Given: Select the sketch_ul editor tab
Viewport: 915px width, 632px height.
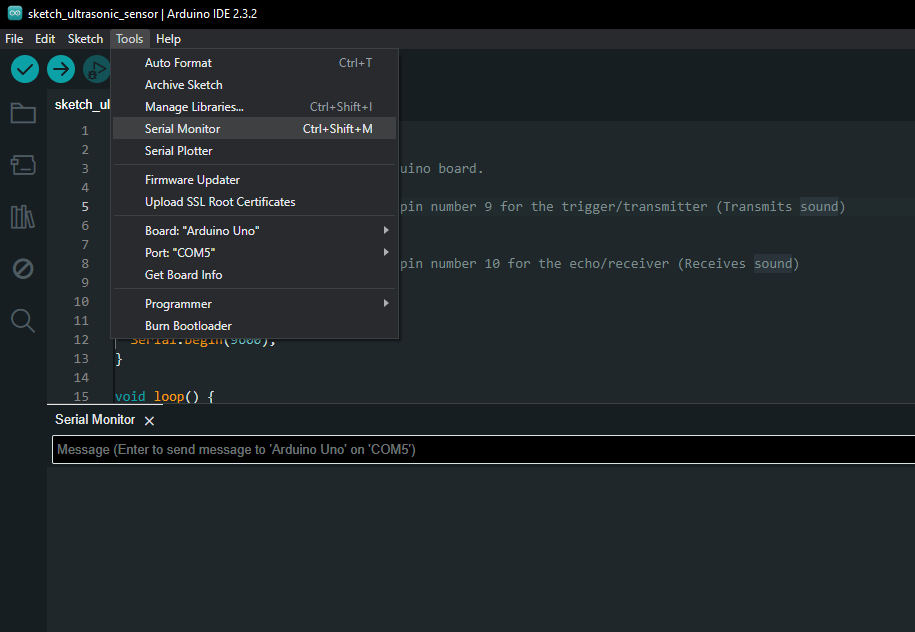Looking at the screenshot, I should coord(82,105).
